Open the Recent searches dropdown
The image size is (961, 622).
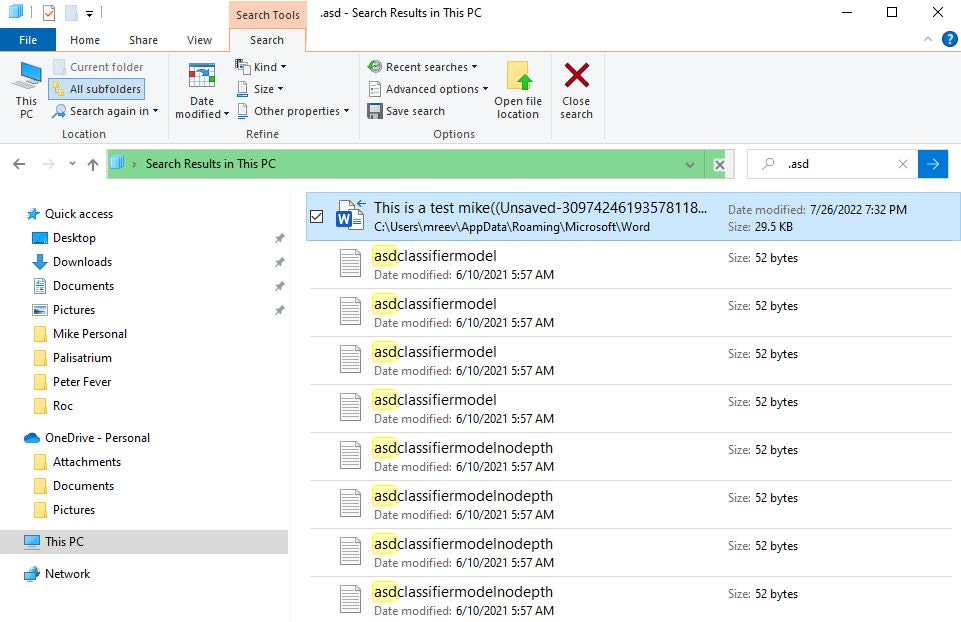[422, 67]
